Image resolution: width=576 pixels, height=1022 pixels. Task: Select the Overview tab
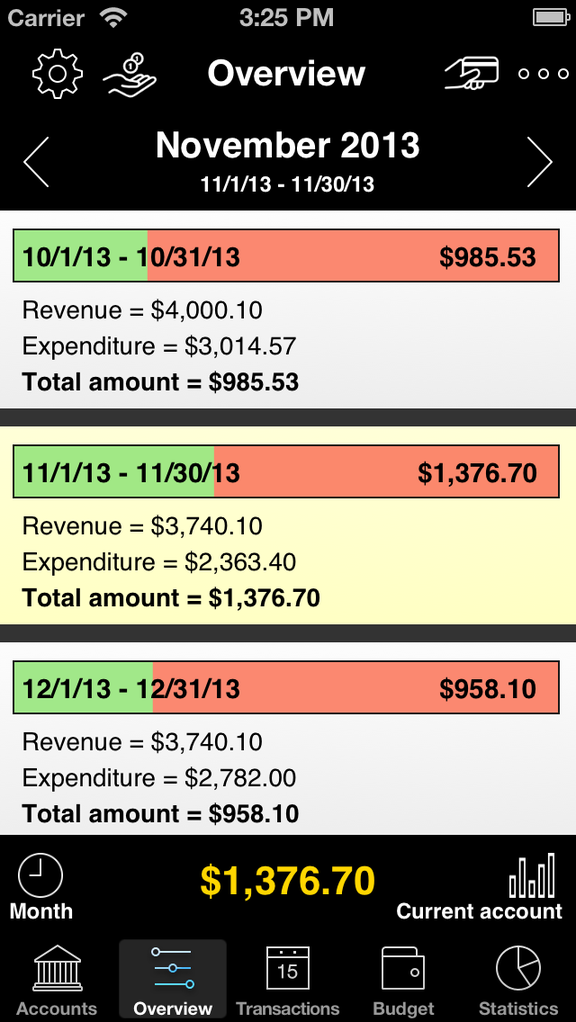coord(173,980)
